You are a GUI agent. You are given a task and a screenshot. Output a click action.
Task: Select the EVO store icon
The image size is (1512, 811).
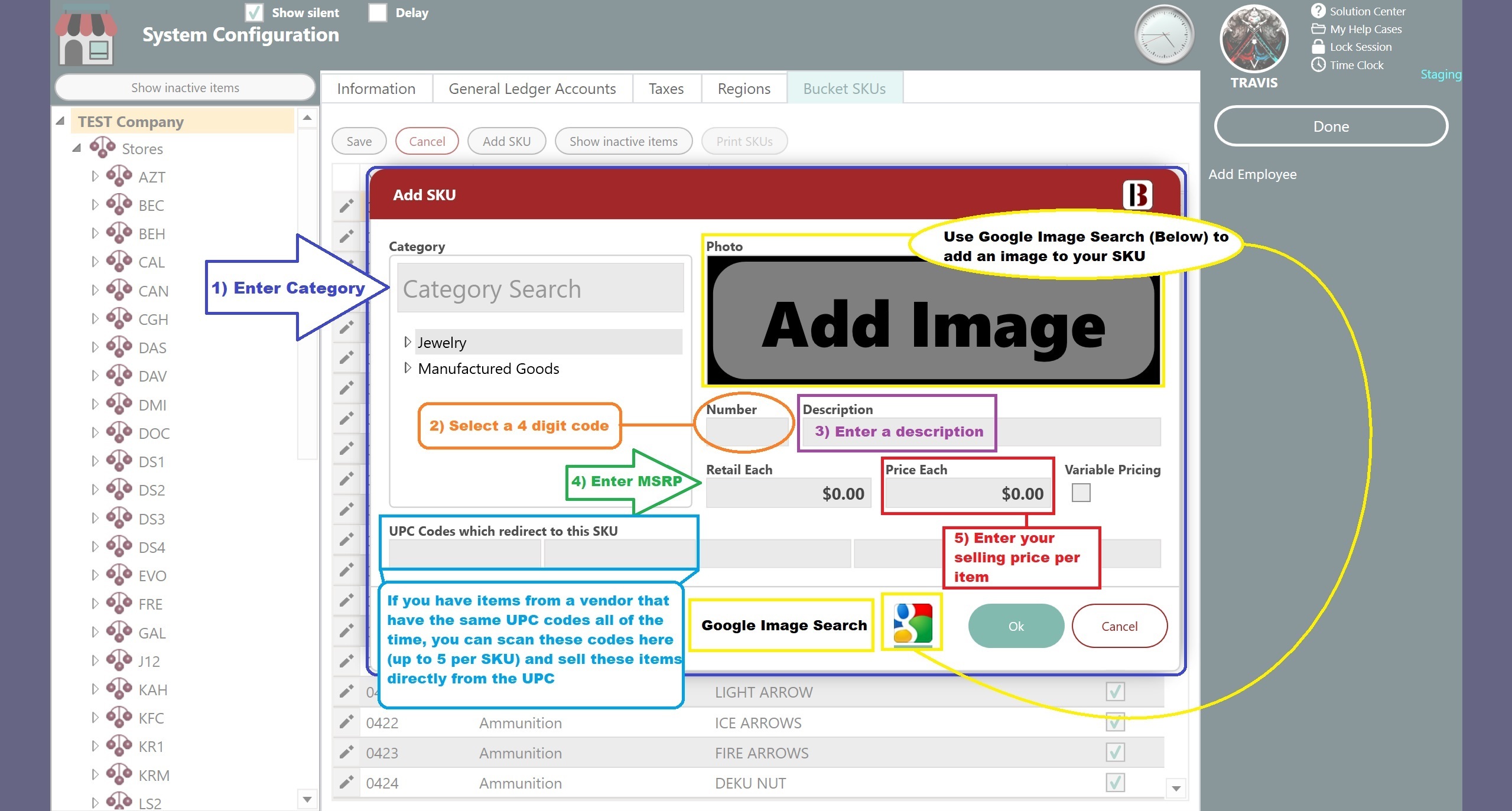119,575
